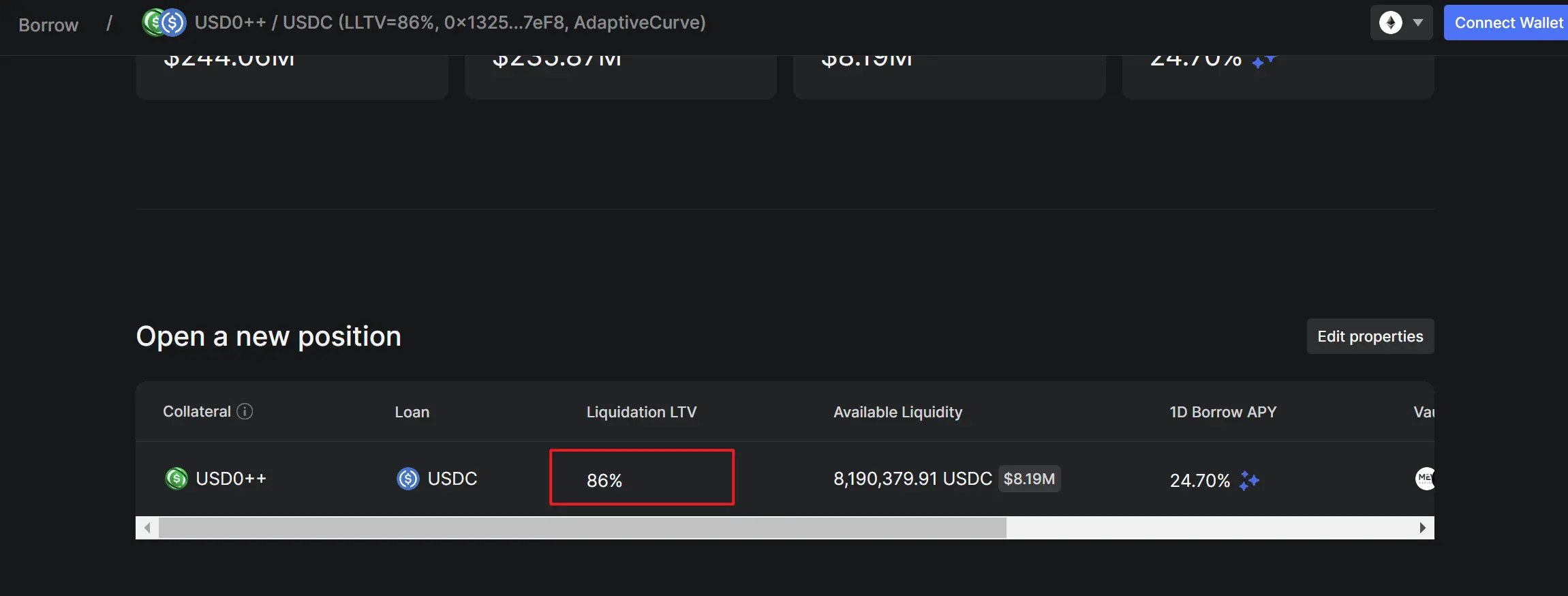Click the USDC token icon in Loan column
This screenshot has width=1568, height=596.
(x=408, y=479)
